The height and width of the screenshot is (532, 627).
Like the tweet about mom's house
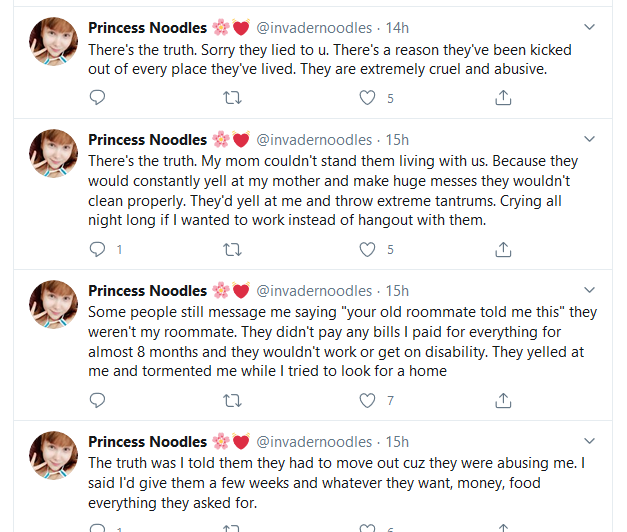(368, 249)
